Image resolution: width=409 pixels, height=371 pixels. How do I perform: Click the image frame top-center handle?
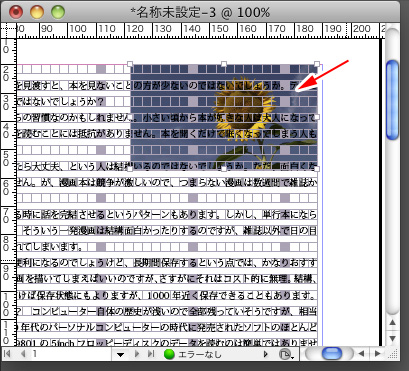pyautogui.click(x=224, y=64)
